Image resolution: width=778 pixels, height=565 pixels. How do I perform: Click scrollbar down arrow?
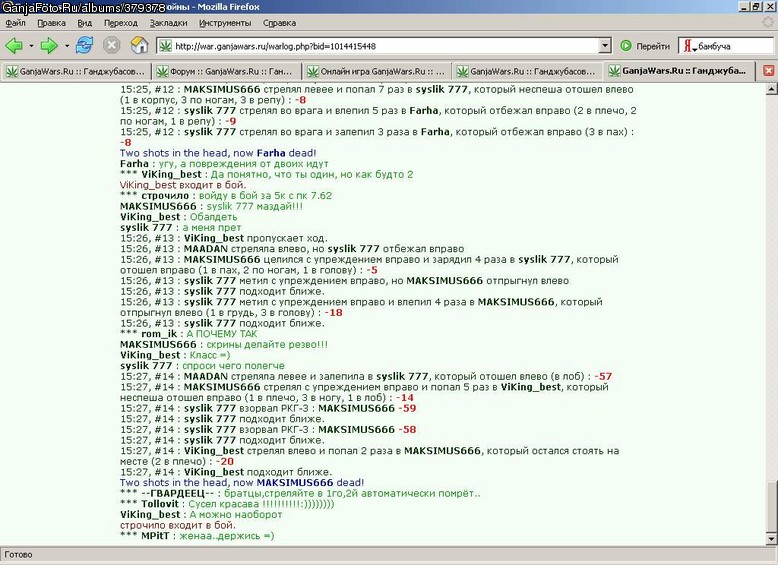772,539
